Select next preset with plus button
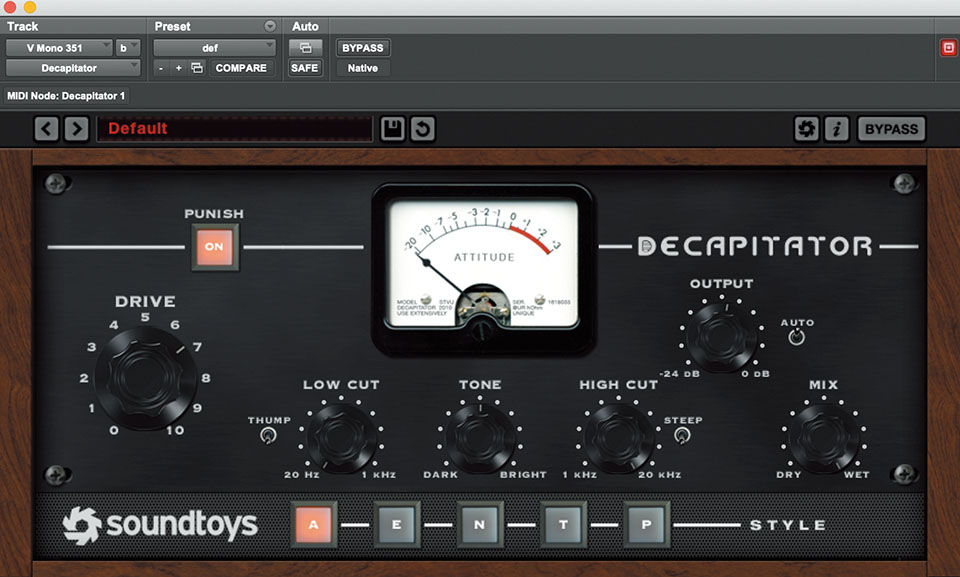Viewport: 960px width, 577px height. coord(178,68)
